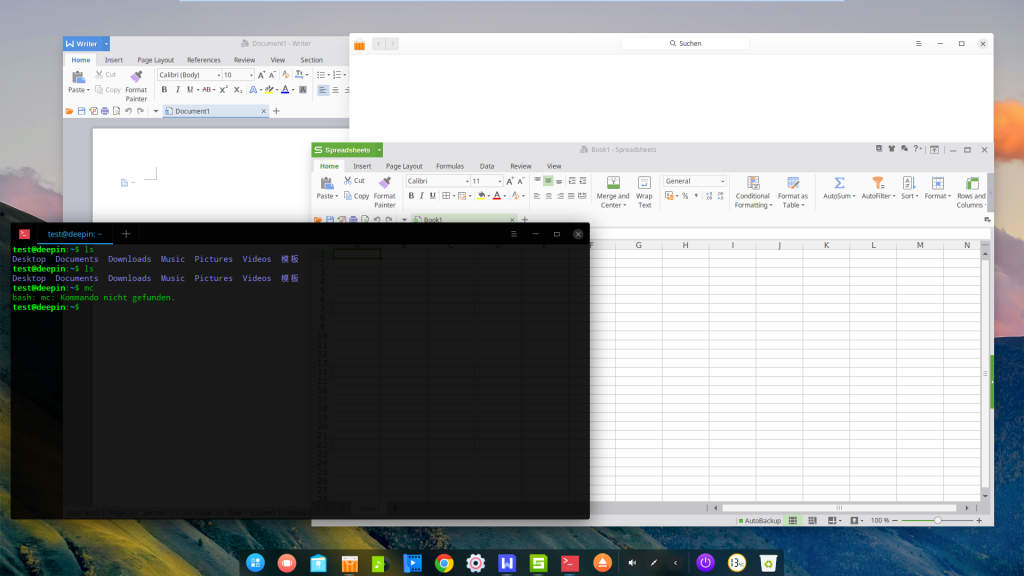
Task: Click Merge and Center button
Action: (613, 183)
